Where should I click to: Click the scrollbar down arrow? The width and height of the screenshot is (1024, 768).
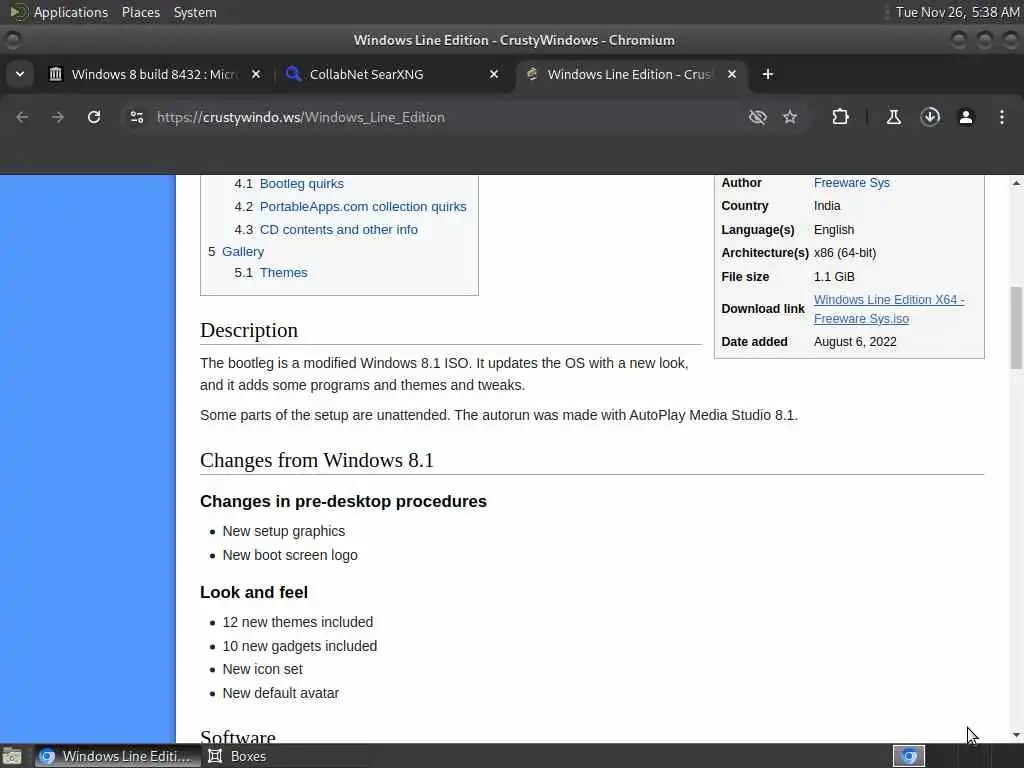1016,735
